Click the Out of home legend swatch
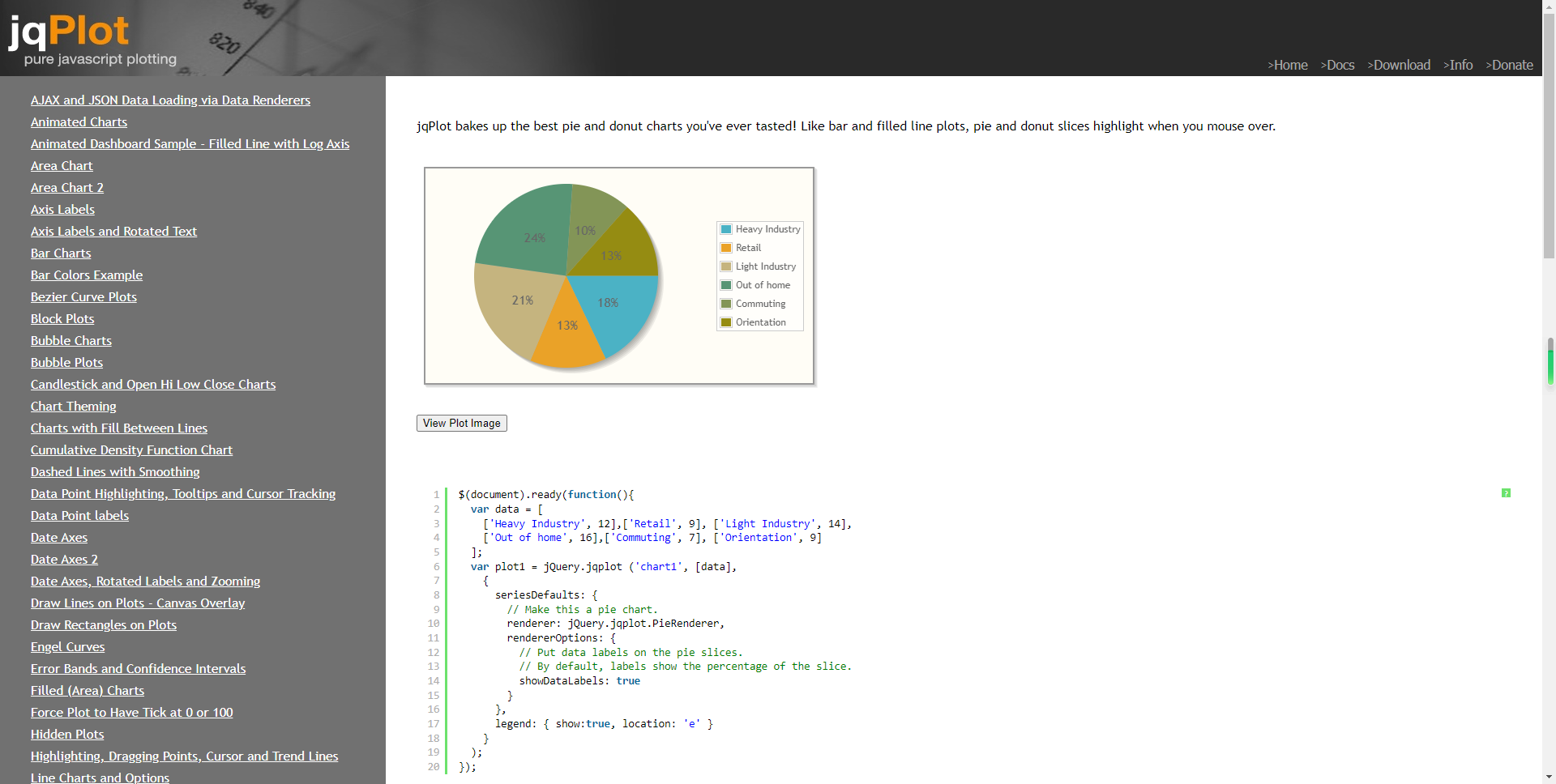 pos(726,285)
